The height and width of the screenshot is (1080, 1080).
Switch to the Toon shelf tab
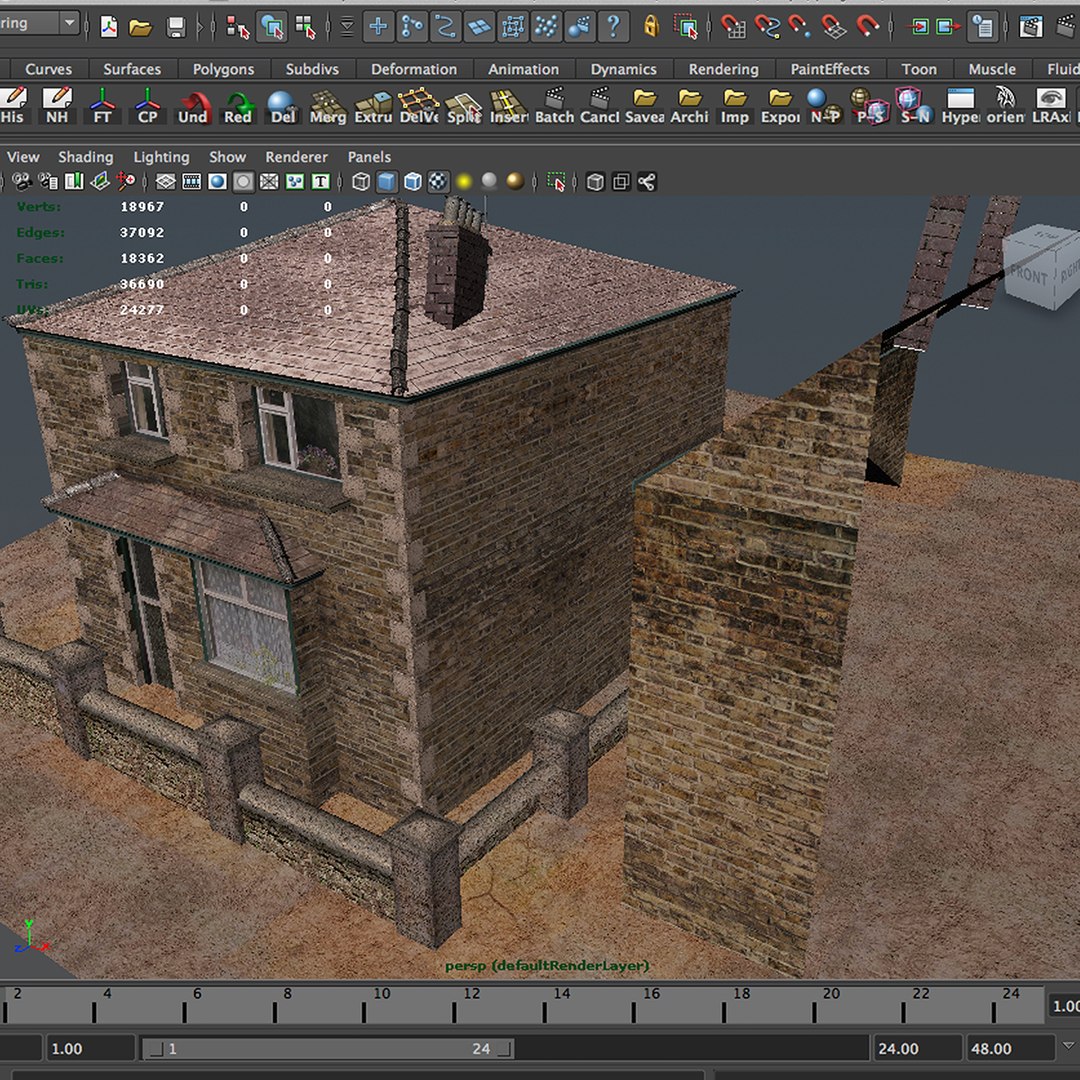(x=920, y=69)
